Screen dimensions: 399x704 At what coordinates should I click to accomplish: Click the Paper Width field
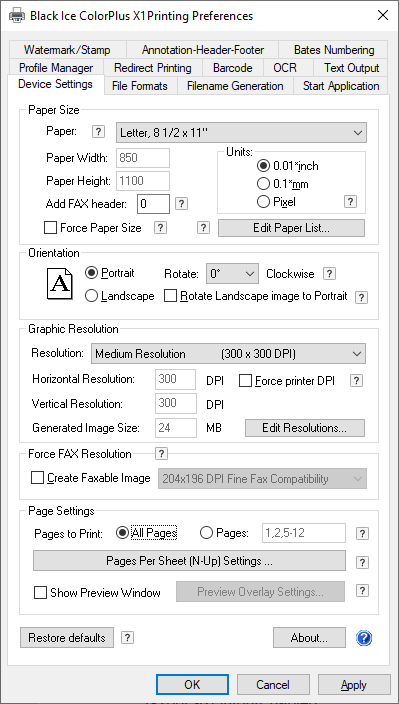click(143, 158)
